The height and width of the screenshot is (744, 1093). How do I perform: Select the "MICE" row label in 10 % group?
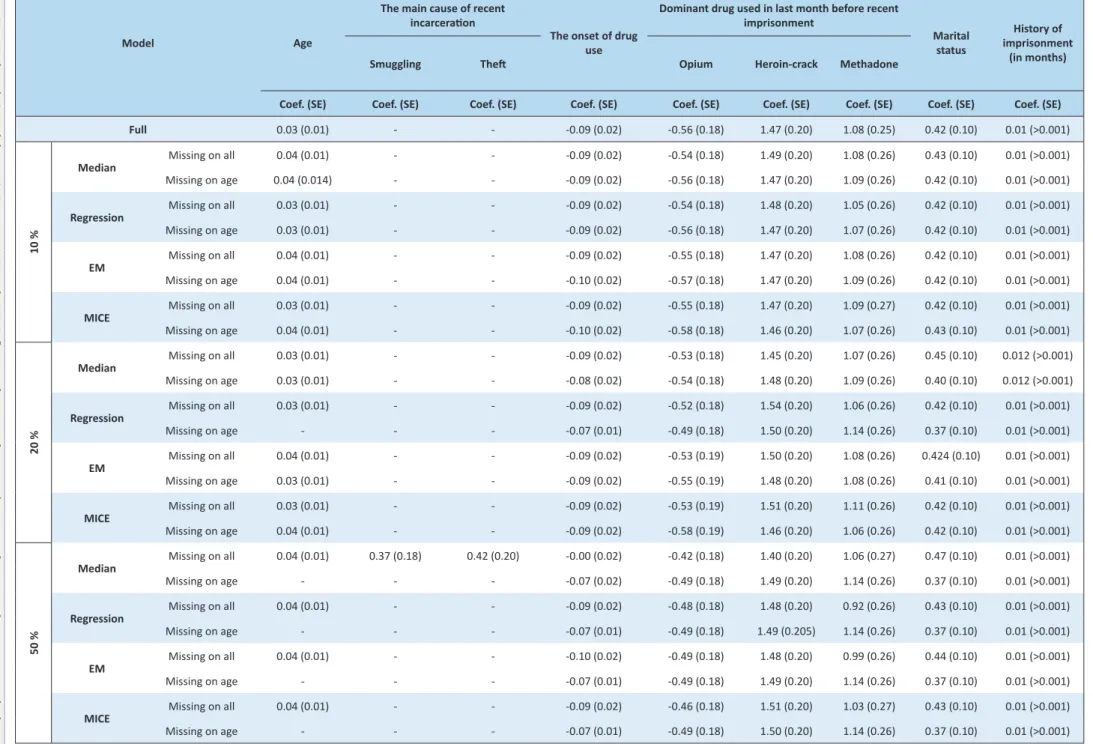tap(97, 318)
